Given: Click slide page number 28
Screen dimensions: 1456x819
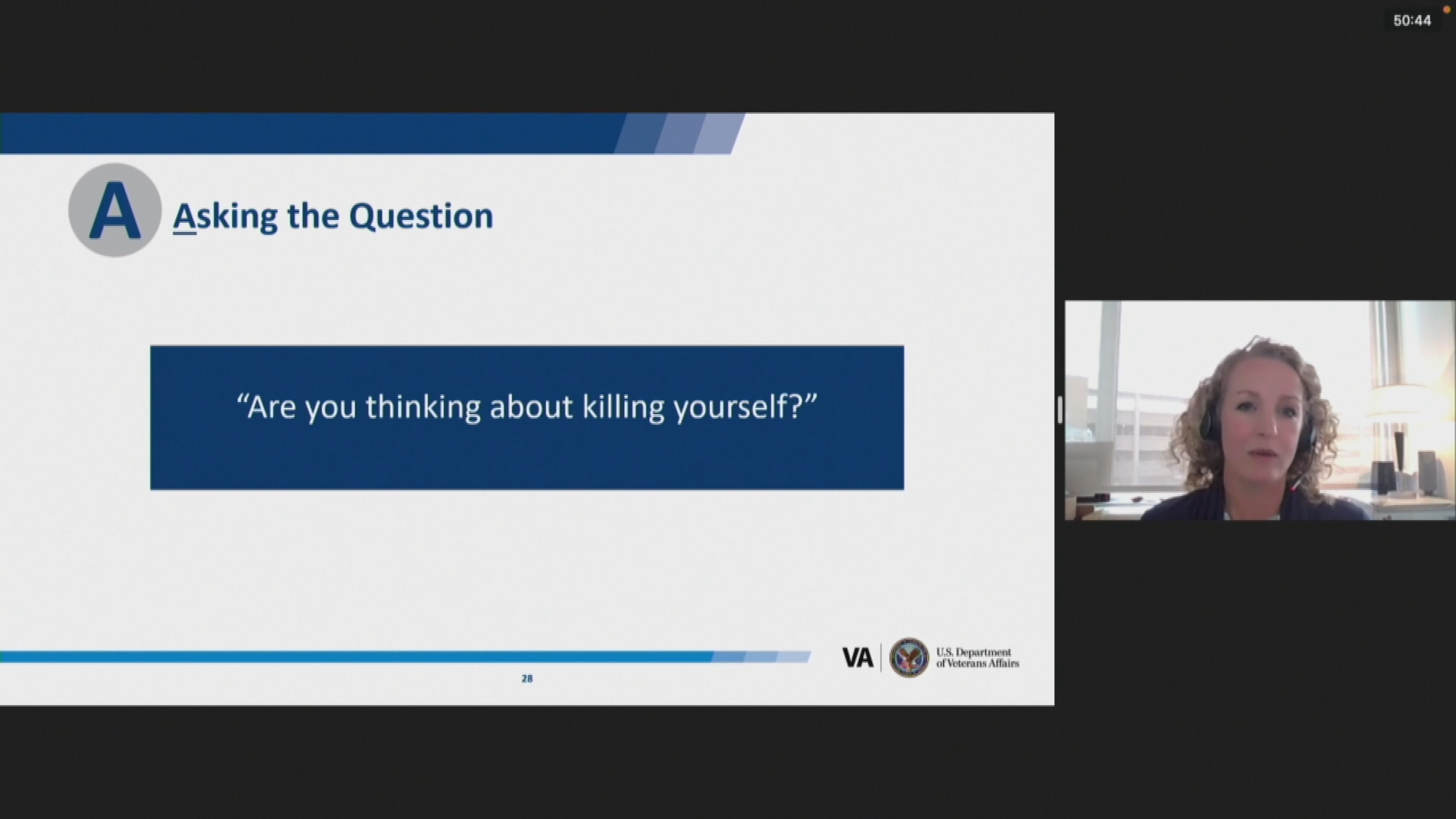Looking at the screenshot, I should [527, 679].
